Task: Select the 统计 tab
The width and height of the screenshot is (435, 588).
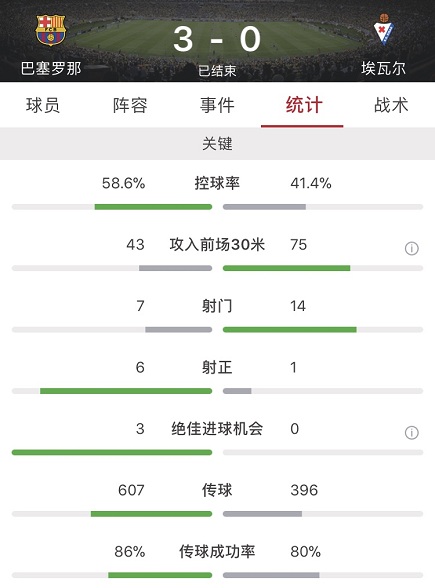Action: (304, 105)
